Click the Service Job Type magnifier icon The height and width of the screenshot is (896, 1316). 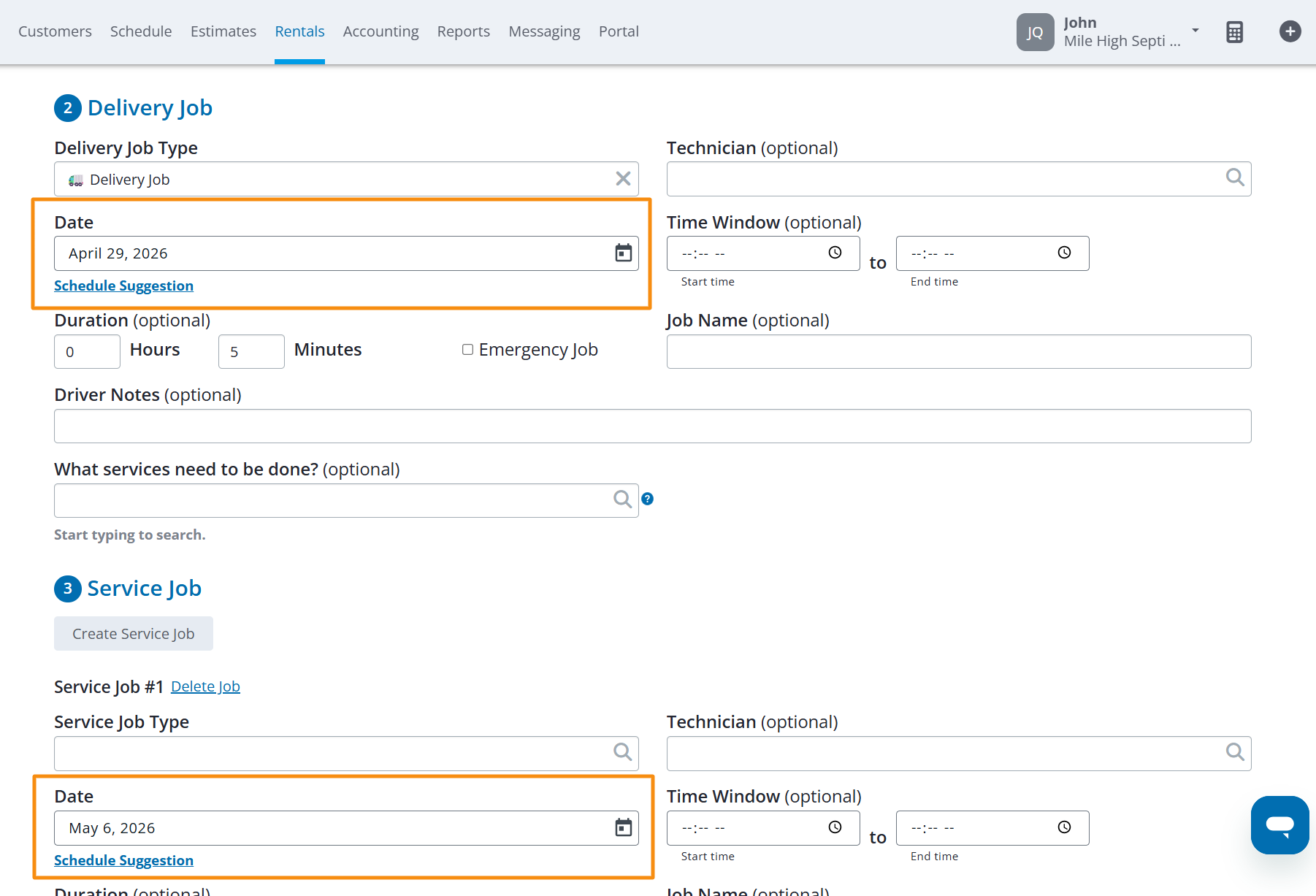click(x=622, y=752)
